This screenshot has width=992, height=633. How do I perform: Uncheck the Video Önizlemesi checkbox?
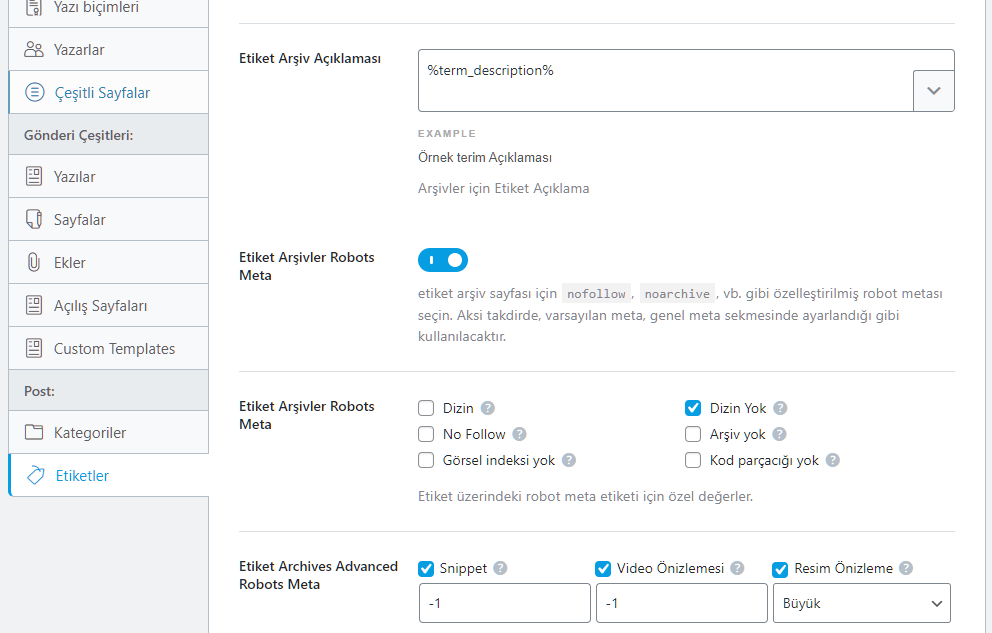coord(603,568)
